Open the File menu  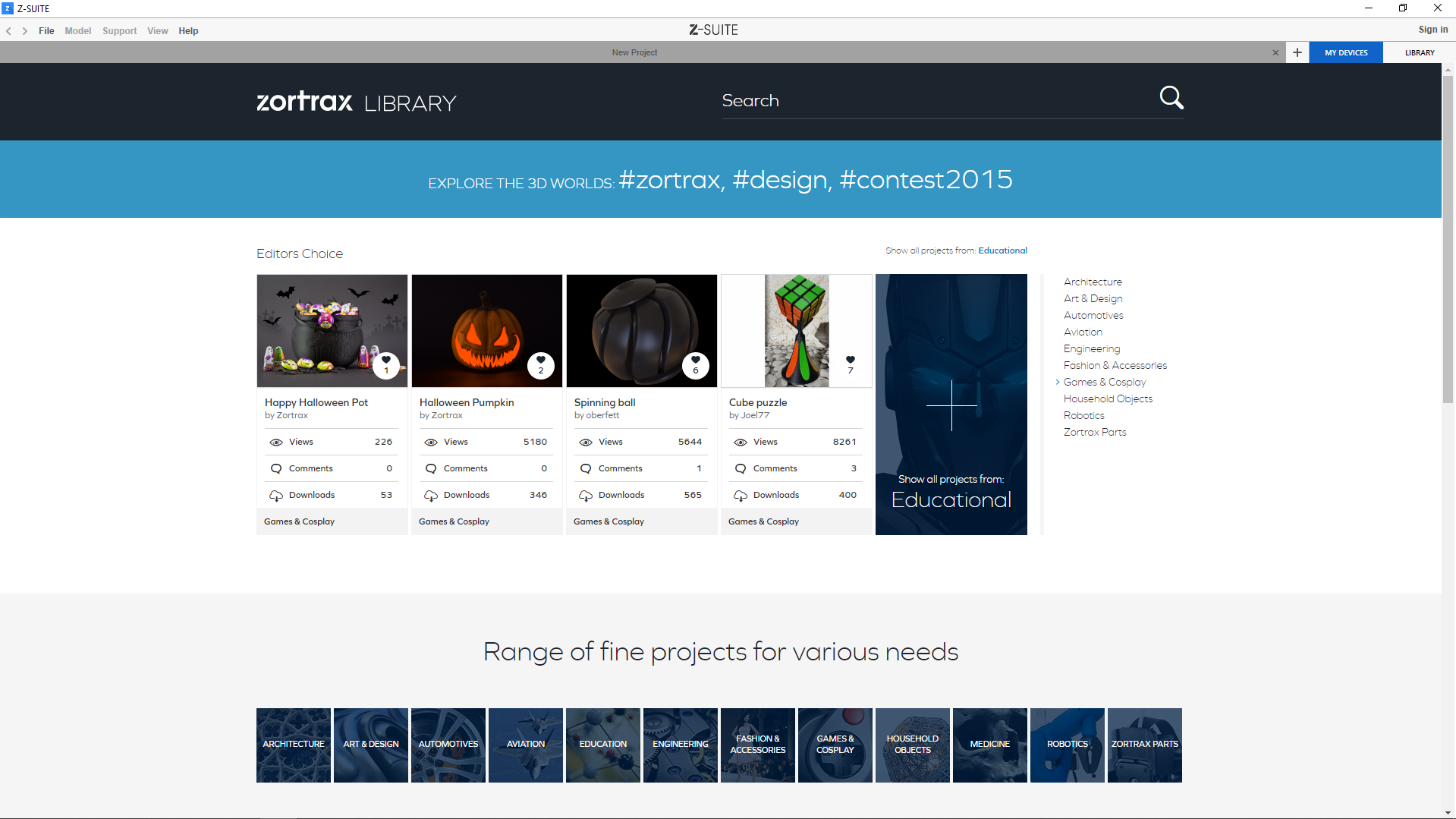tap(46, 31)
